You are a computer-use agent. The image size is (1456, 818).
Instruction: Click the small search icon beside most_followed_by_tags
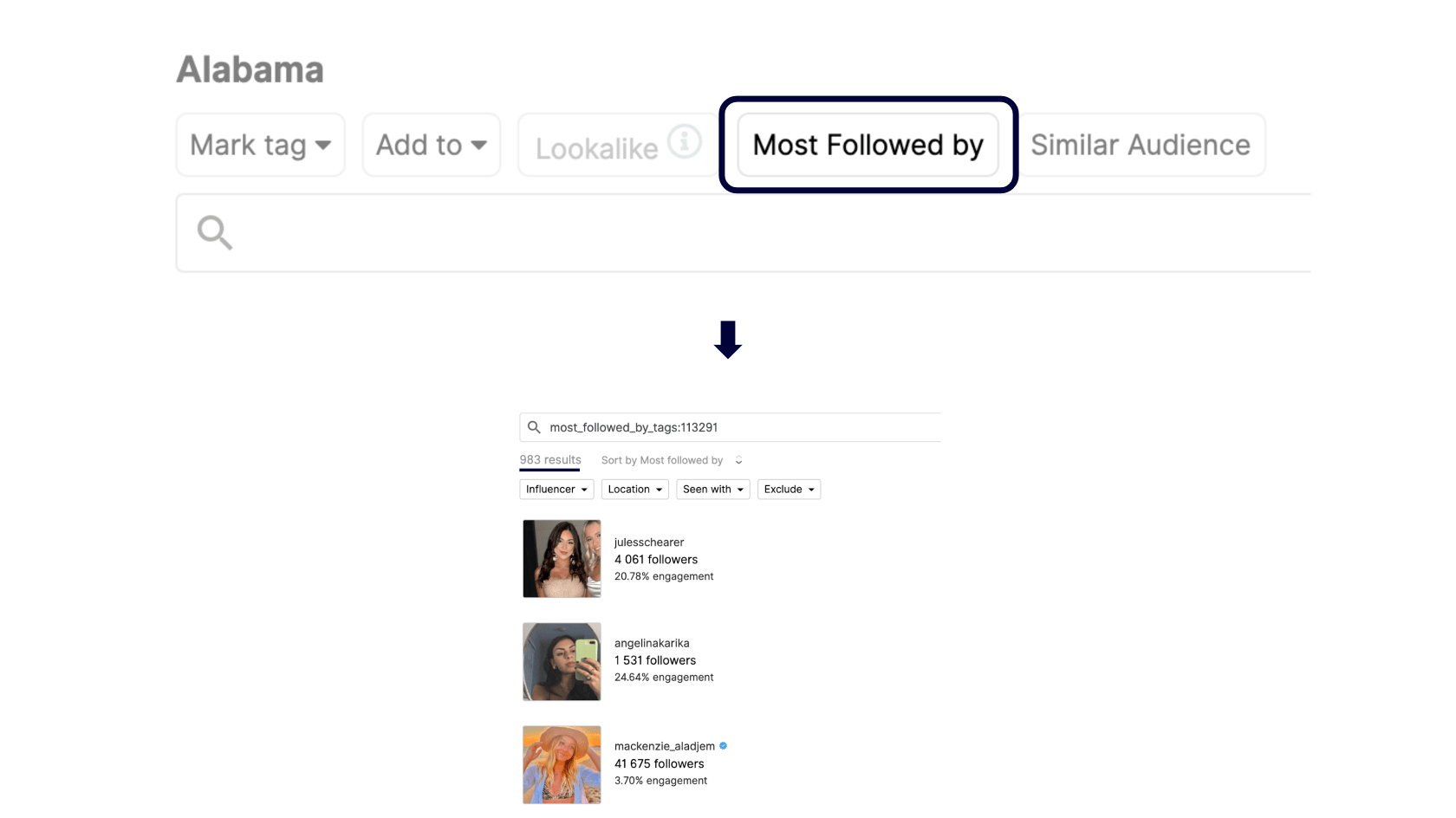point(534,427)
